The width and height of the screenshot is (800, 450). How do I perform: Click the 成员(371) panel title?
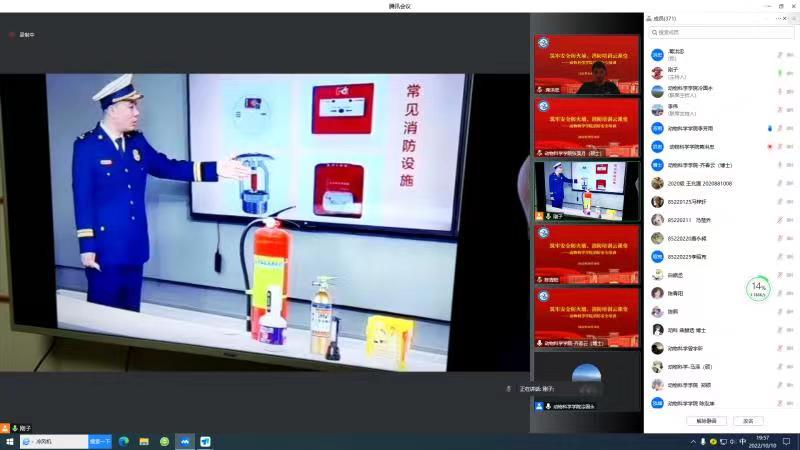pos(664,18)
